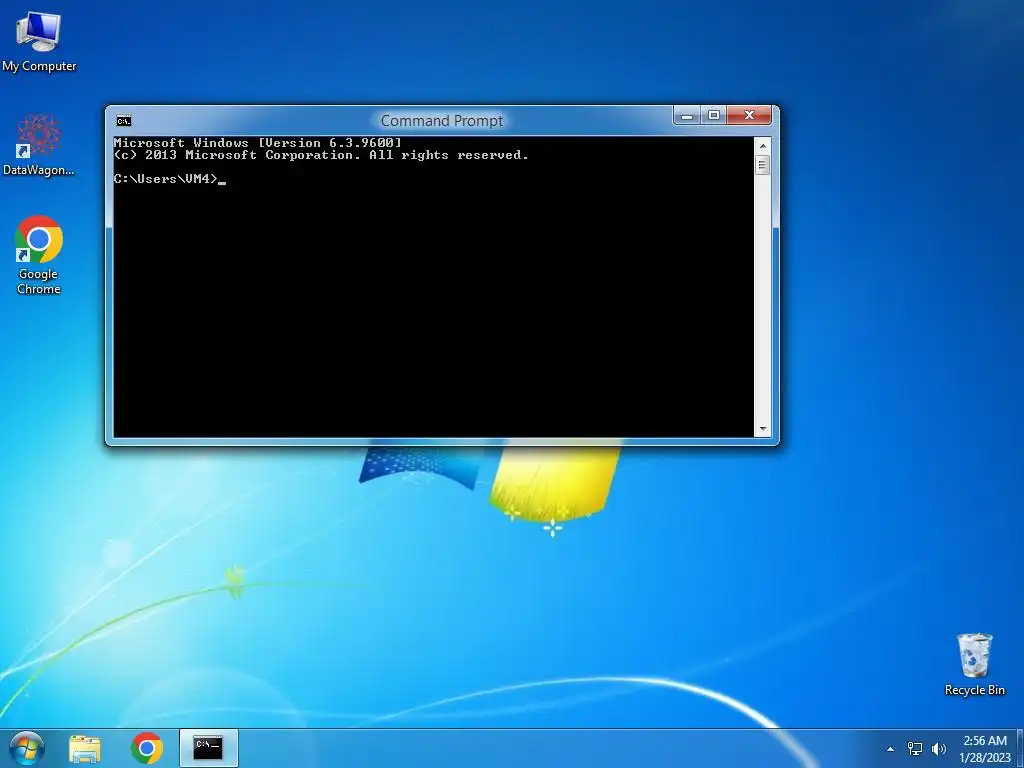This screenshot has height=768, width=1024.
Task: Click the 2013 Microsoft Corporation copyright line
Action: (321, 155)
